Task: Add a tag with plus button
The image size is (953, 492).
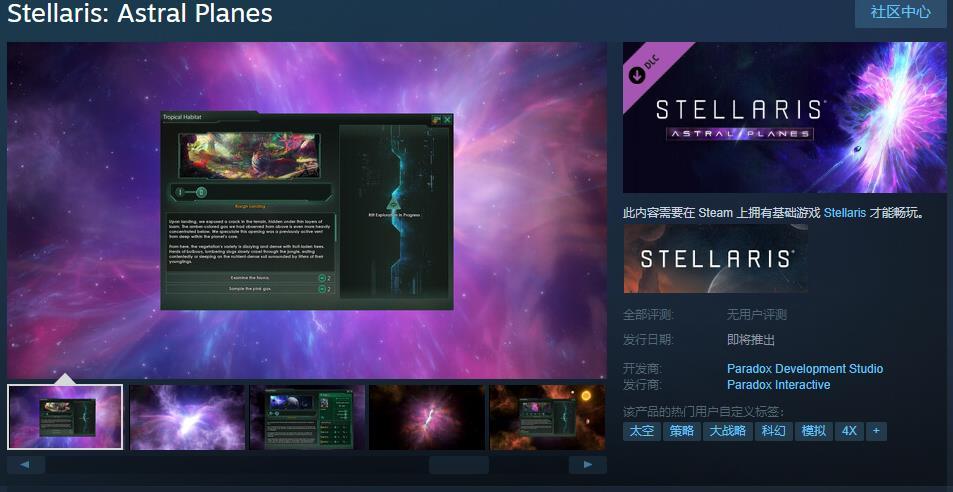Action: (876, 431)
